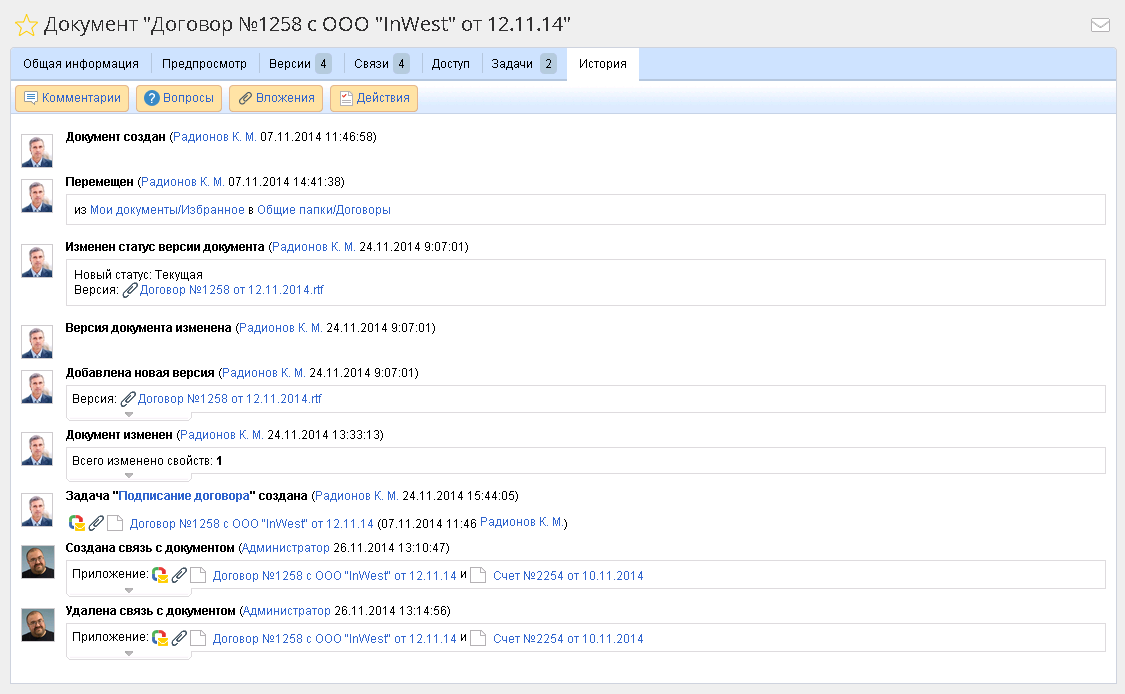Click the paperclip icon in the Создана связь entry
Image resolution: width=1125 pixels, height=694 pixels.
click(x=179, y=576)
